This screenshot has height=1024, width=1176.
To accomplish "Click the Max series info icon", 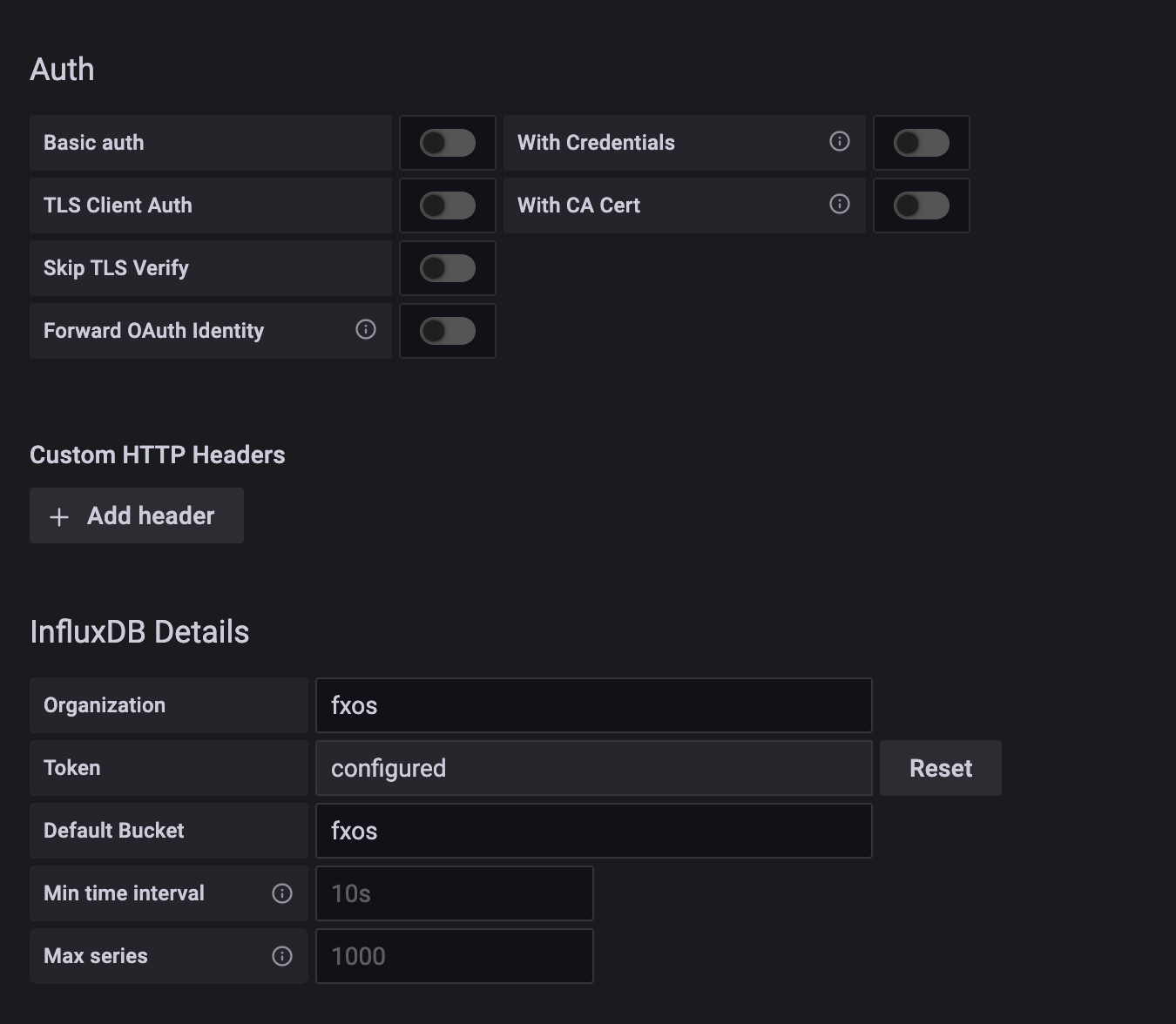I will 282,955.
